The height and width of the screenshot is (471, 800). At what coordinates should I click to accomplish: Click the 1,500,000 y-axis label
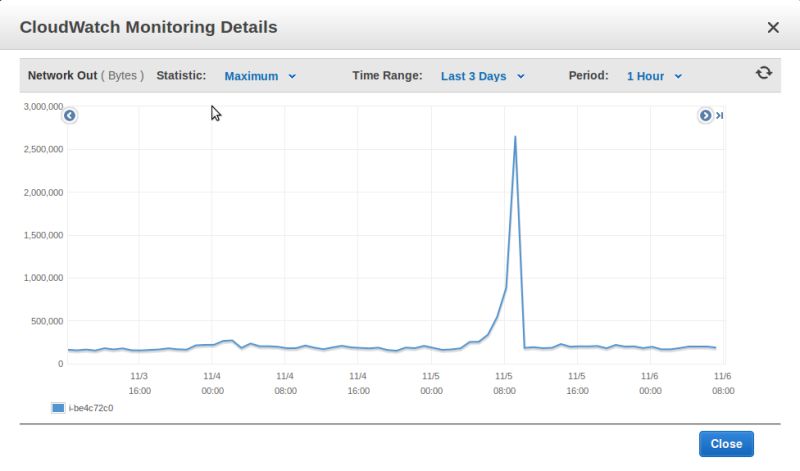[43, 235]
